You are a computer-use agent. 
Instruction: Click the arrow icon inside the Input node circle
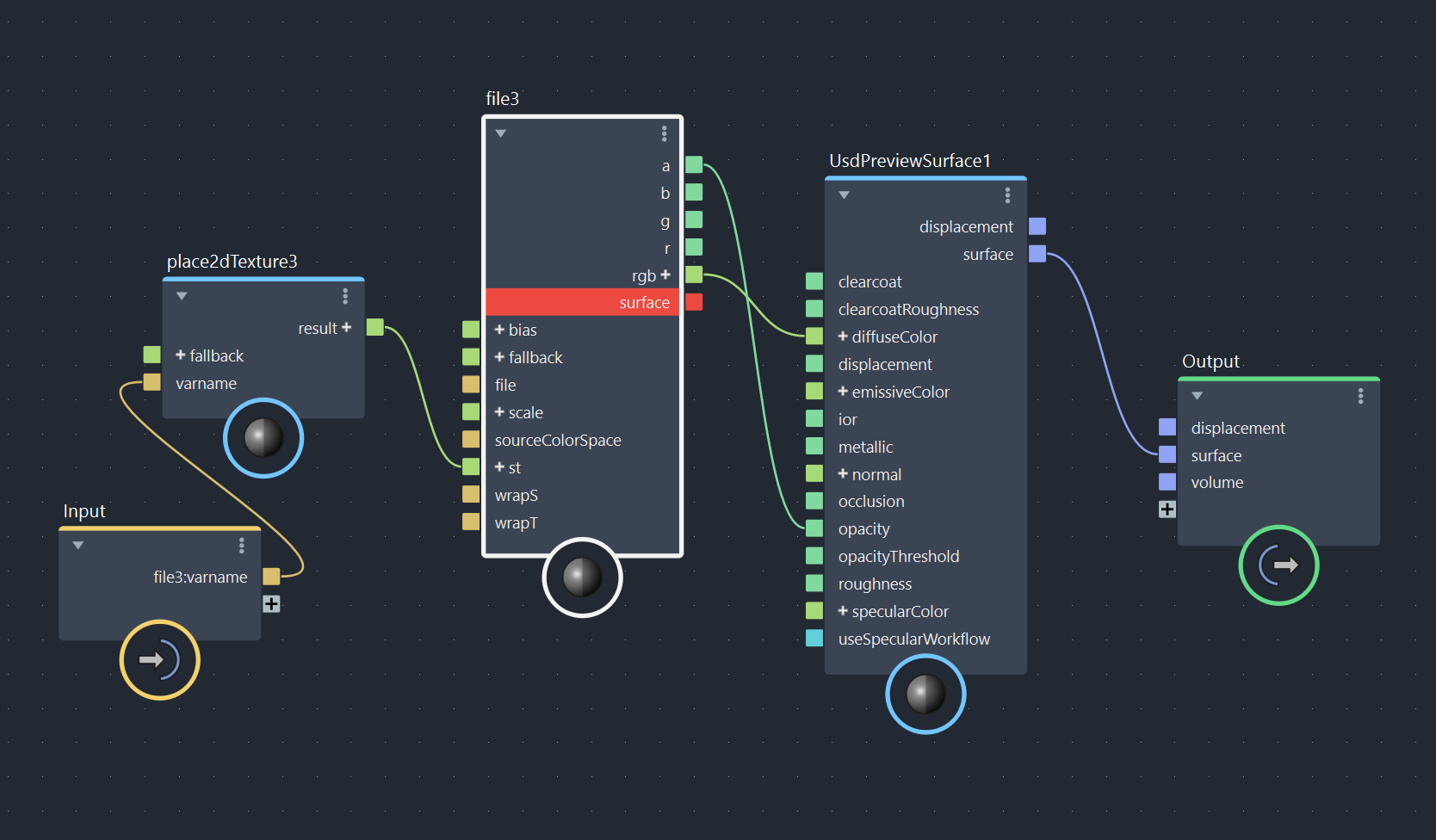[x=160, y=660]
